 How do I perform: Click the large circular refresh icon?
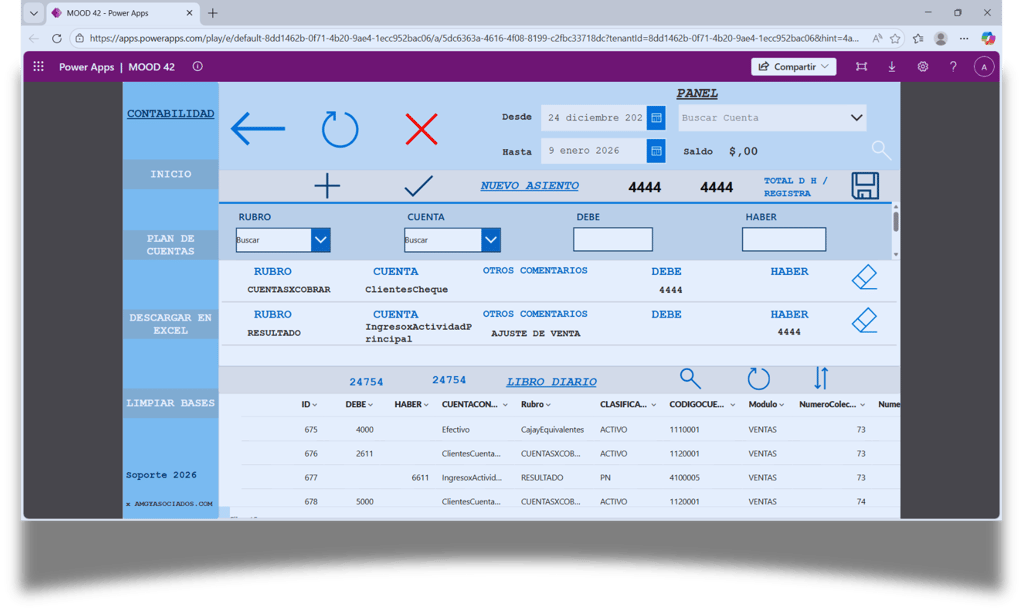(x=340, y=129)
